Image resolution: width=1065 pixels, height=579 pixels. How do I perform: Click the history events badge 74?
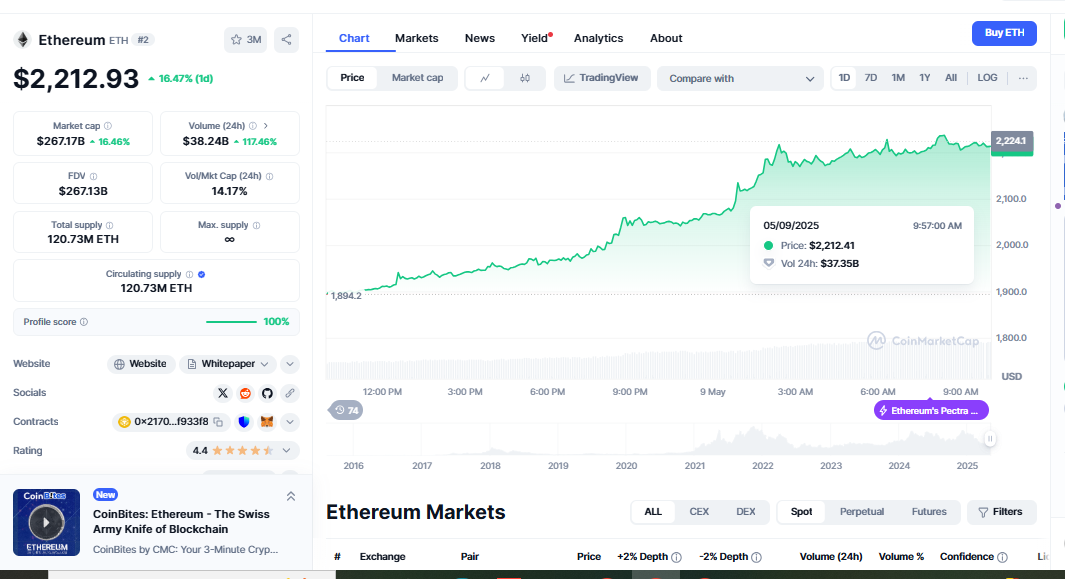(x=346, y=410)
